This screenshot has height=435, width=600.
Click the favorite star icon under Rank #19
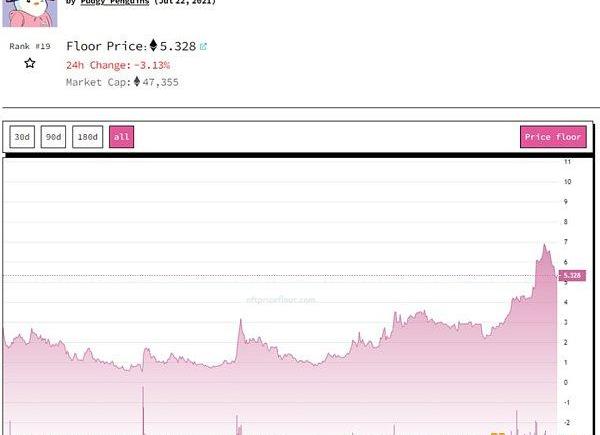30,63
